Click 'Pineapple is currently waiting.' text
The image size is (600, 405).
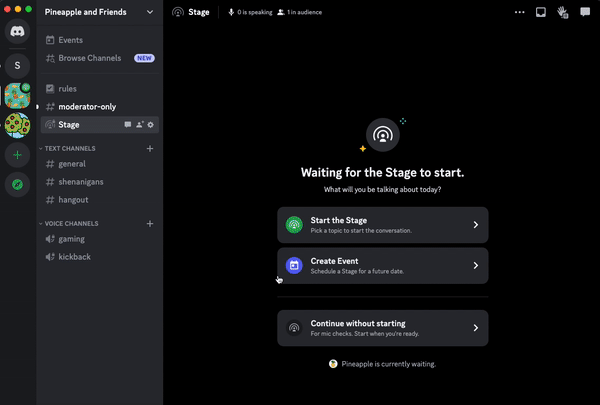389,364
